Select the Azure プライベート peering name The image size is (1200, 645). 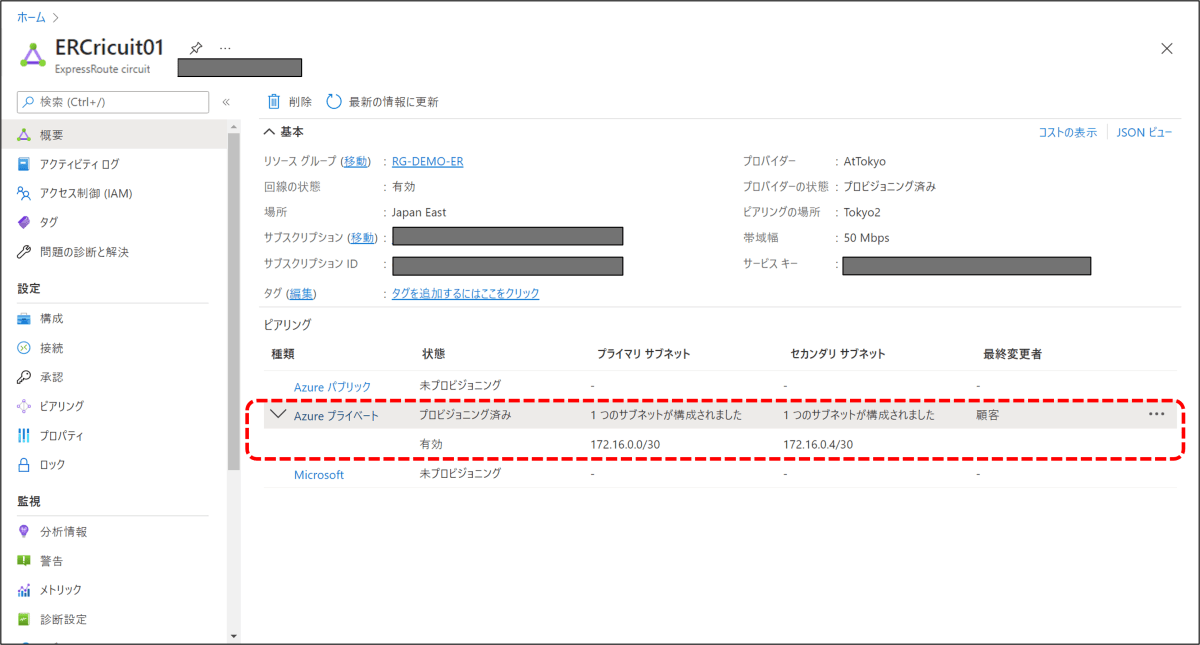[336, 415]
